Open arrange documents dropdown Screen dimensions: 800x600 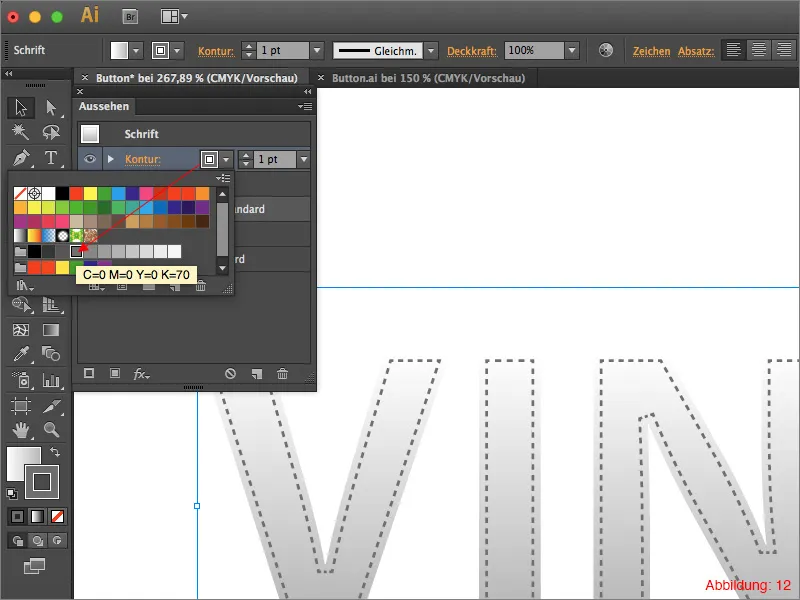click(174, 17)
